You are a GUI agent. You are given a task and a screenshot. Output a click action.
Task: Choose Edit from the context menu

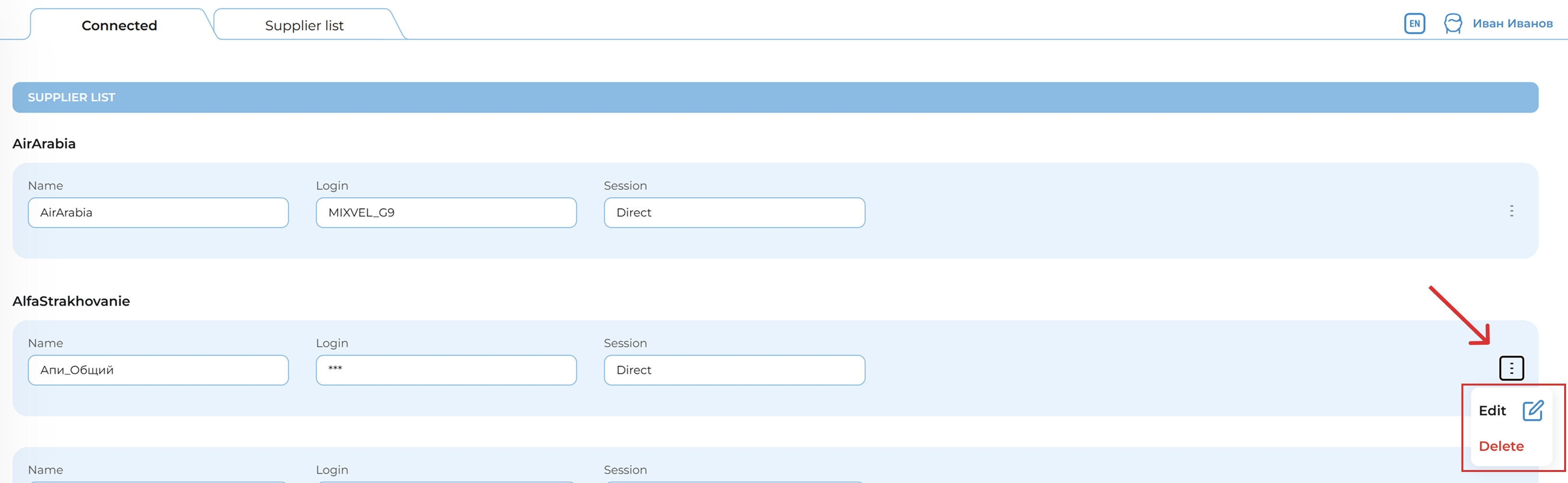coord(1492,411)
